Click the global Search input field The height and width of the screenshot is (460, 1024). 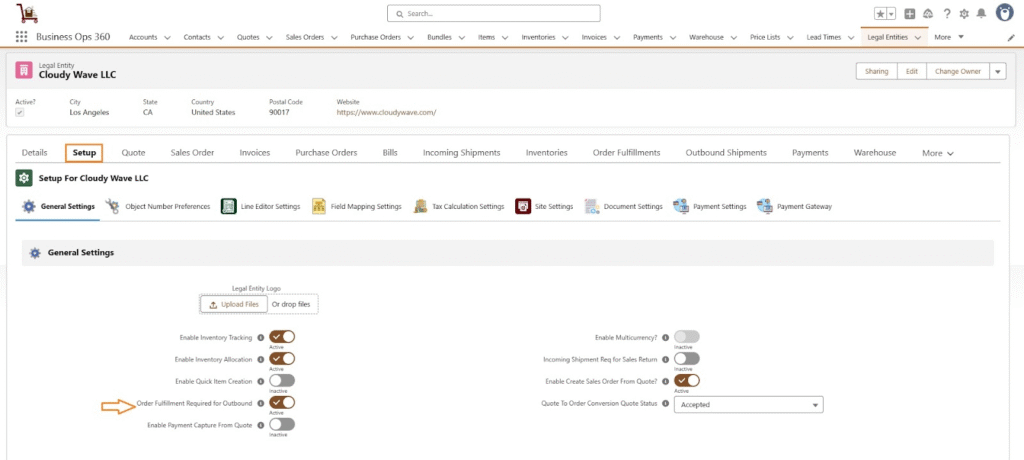[493, 14]
